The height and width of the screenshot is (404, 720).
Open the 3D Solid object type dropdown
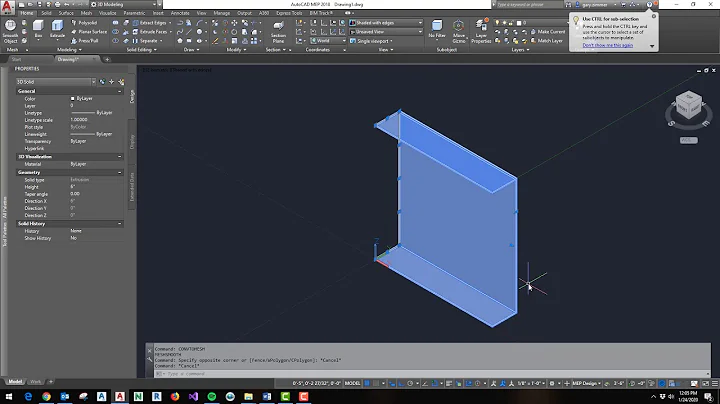[56, 82]
